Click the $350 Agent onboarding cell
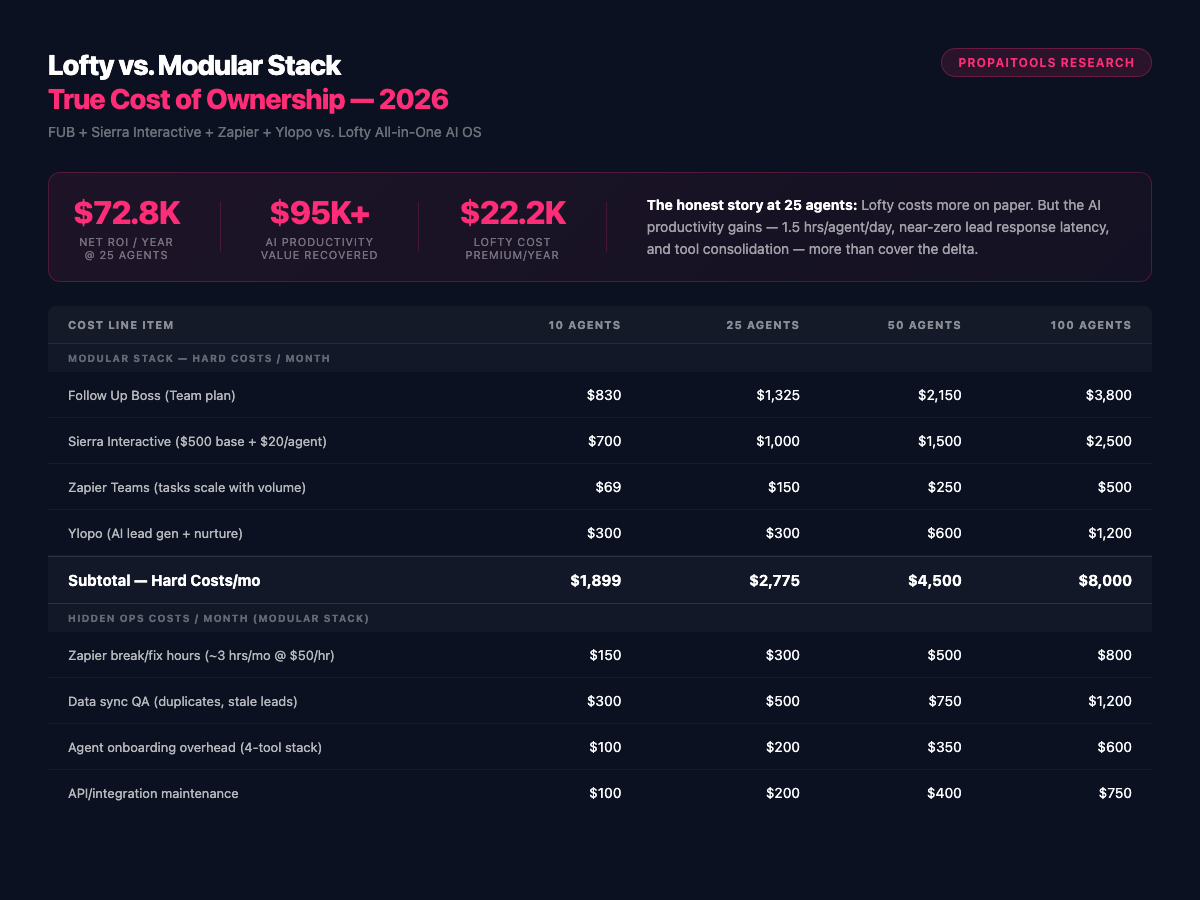Viewport: 1200px width, 900px height. click(944, 747)
